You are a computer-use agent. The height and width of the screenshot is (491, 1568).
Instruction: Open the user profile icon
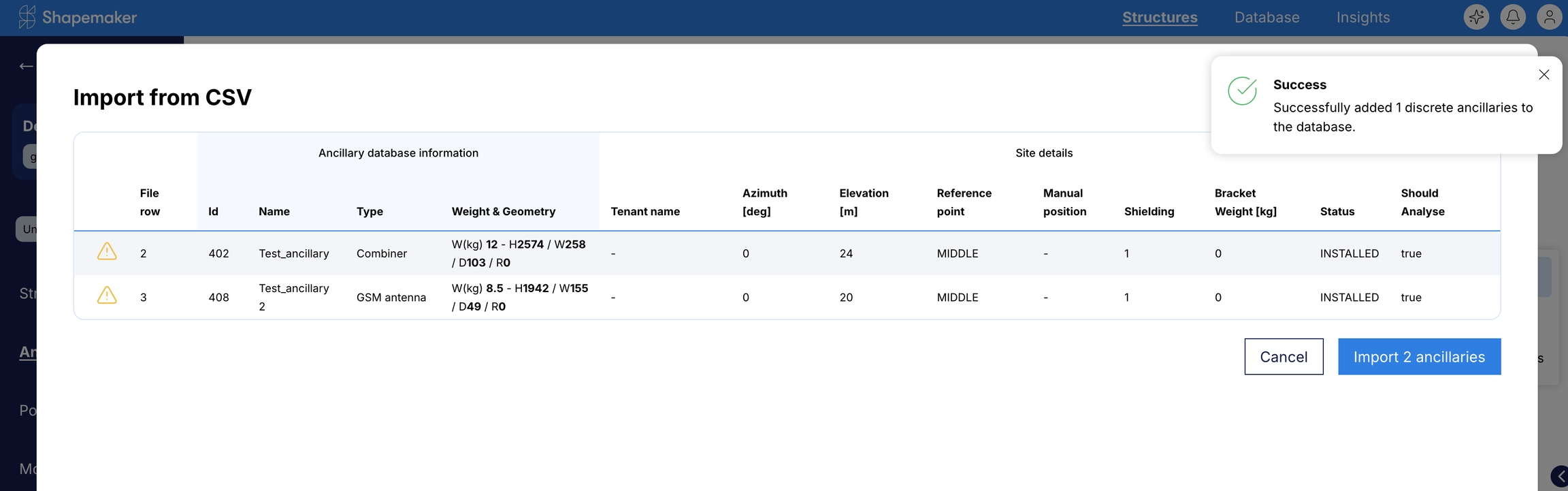point(1549,17)
